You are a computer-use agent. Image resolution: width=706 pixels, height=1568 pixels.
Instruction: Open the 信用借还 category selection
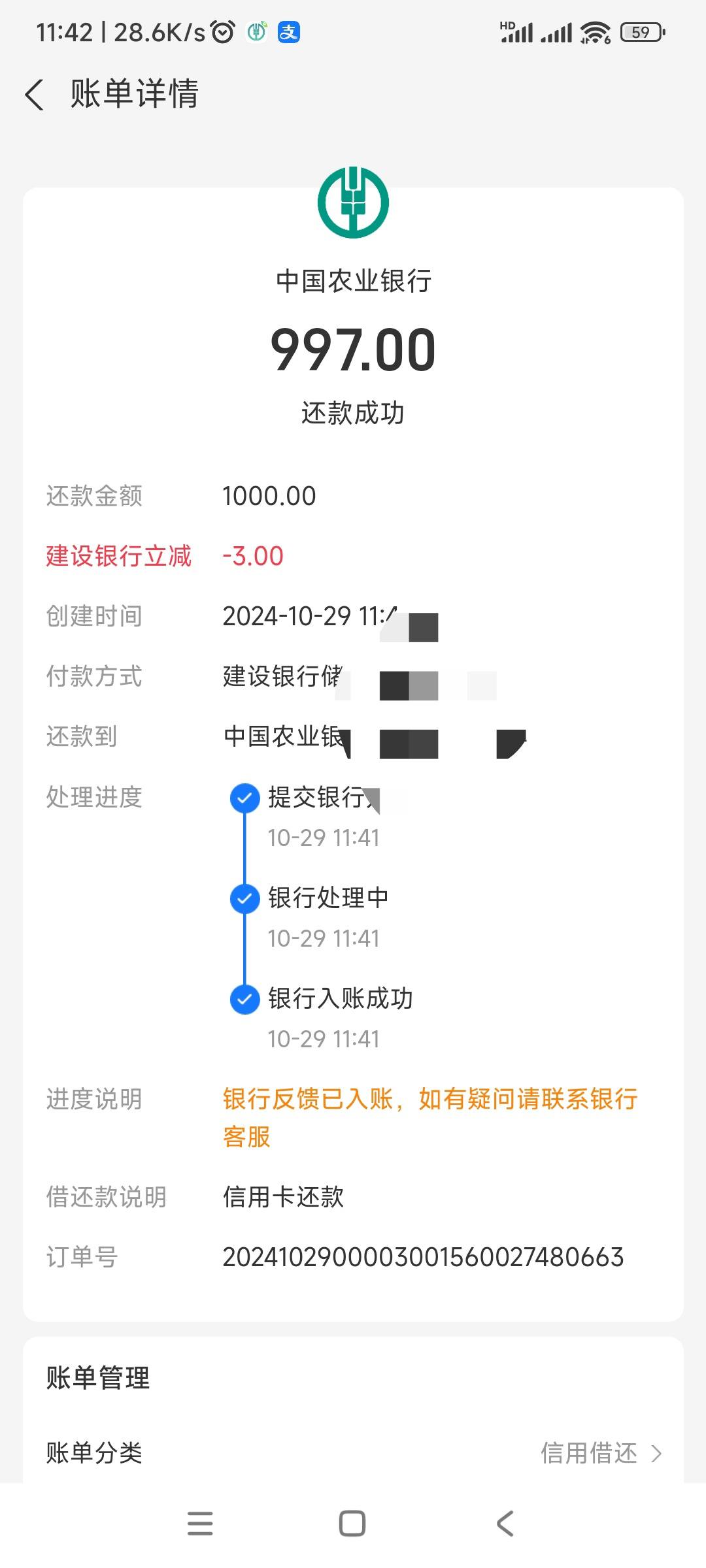click(x=589, y=1453)
